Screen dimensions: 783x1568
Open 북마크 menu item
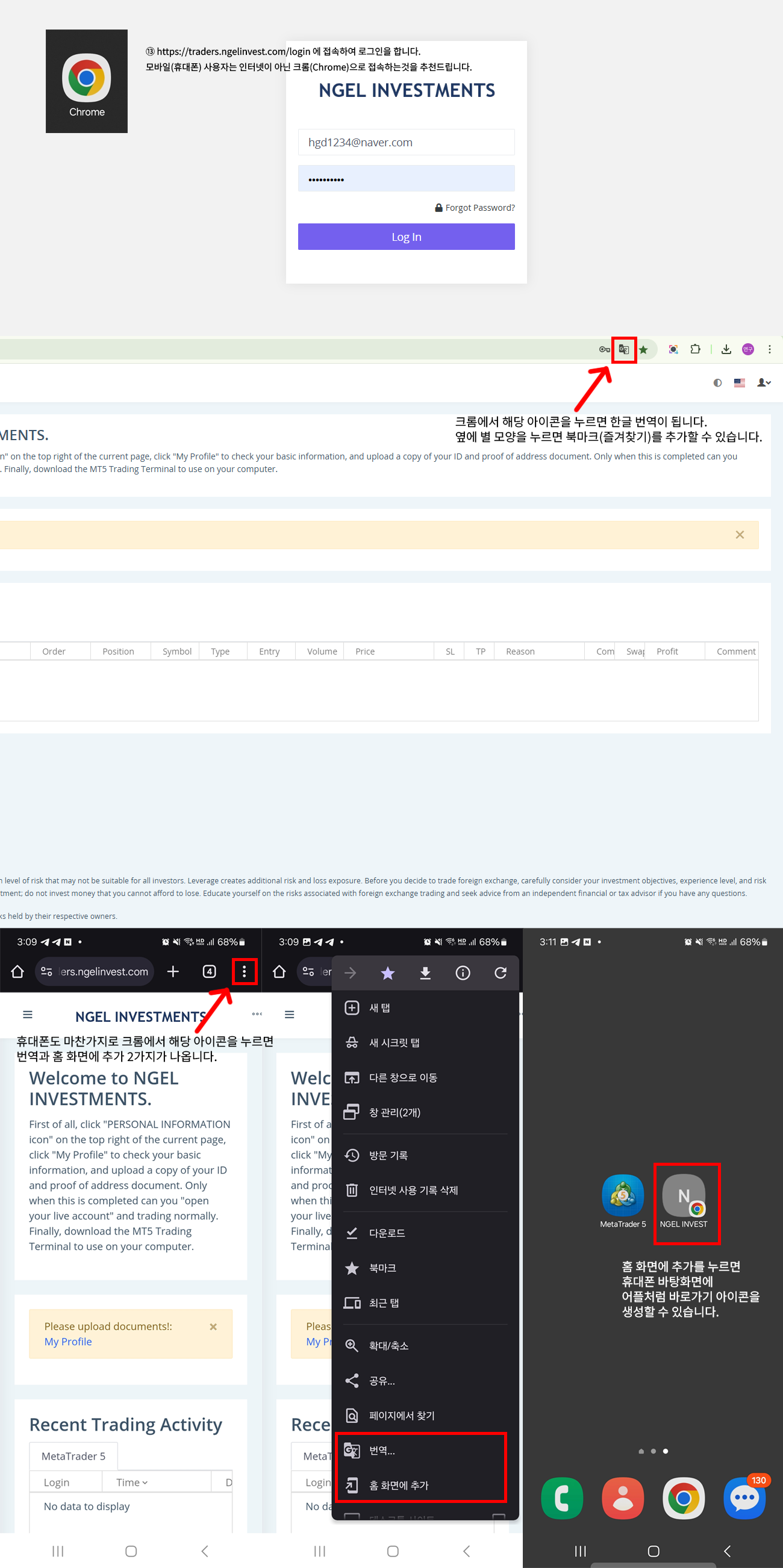(425, 1268)
